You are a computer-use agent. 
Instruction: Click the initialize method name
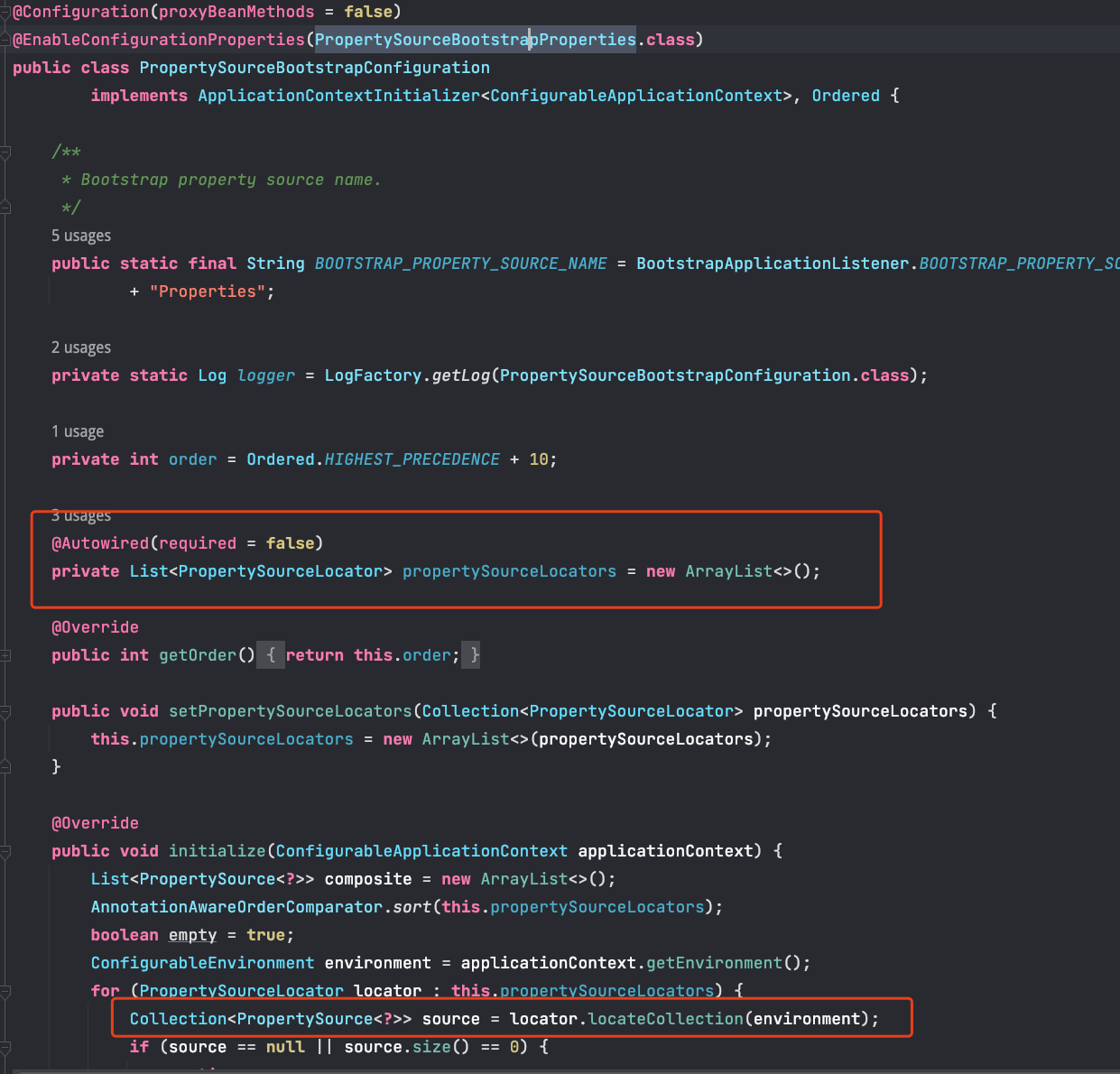pos(218,851)
